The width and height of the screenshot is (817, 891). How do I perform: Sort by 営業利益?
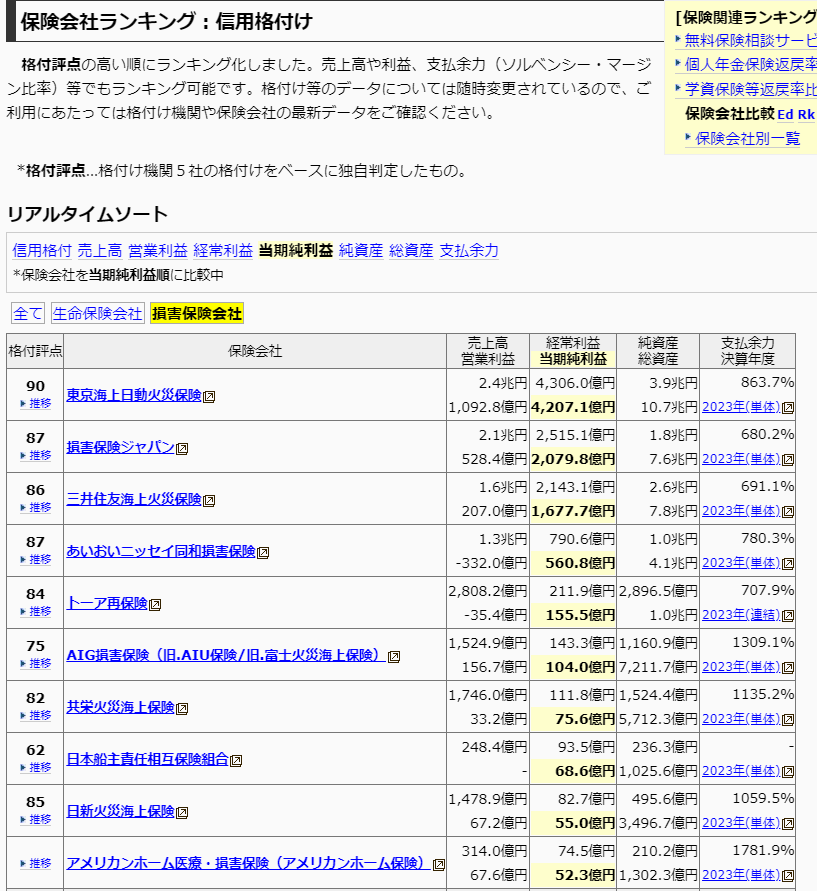pos(157,251)
